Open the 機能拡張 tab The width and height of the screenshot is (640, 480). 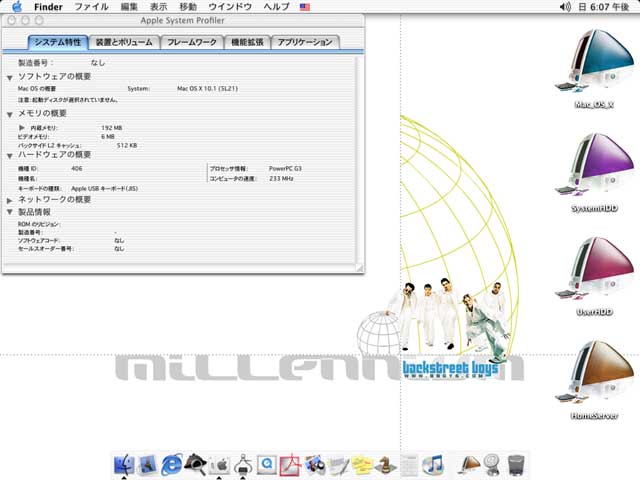[x=247, y=42]
